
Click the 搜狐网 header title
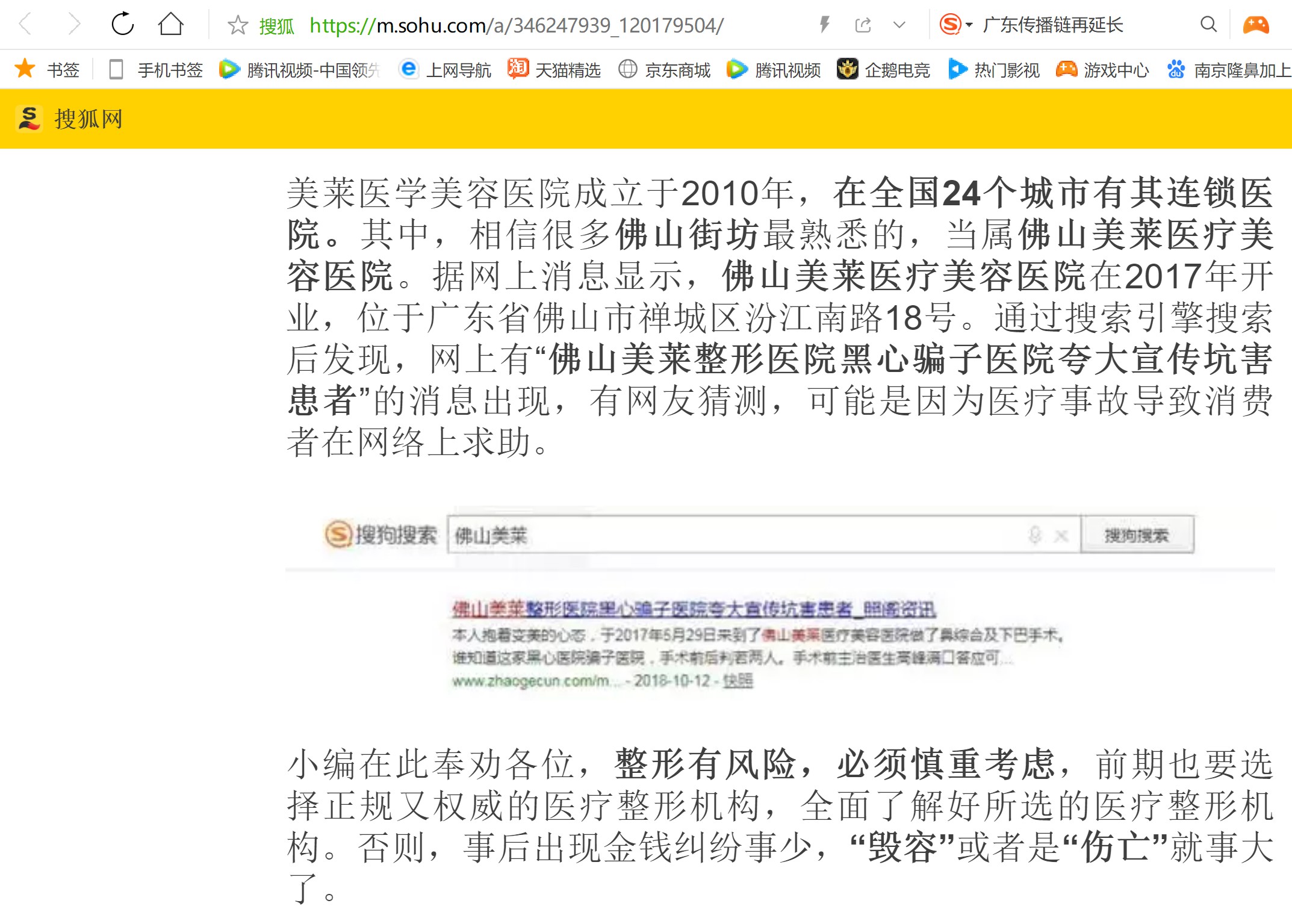coord(89,119)
